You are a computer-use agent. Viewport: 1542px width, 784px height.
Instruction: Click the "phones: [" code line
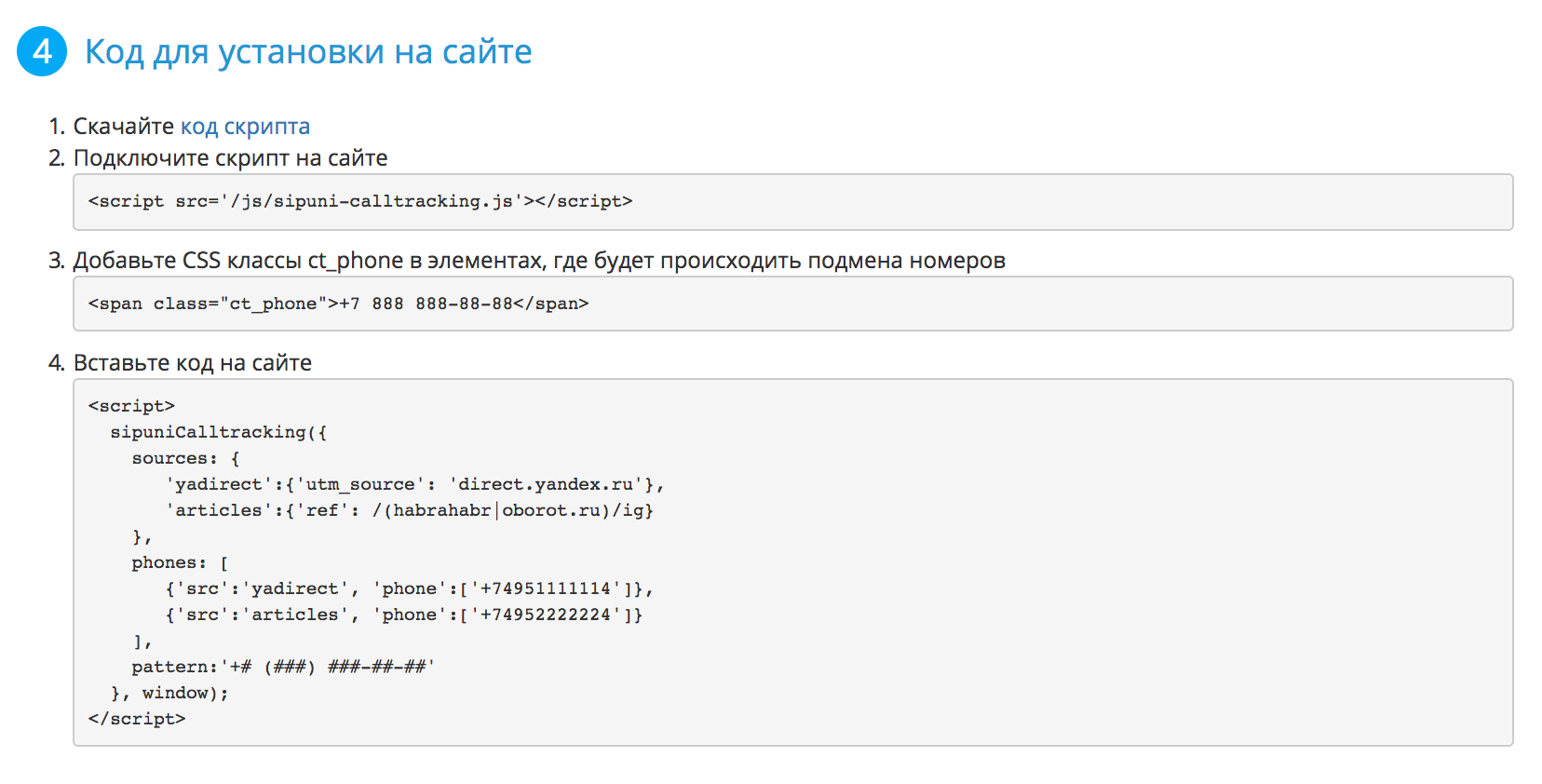180,562
